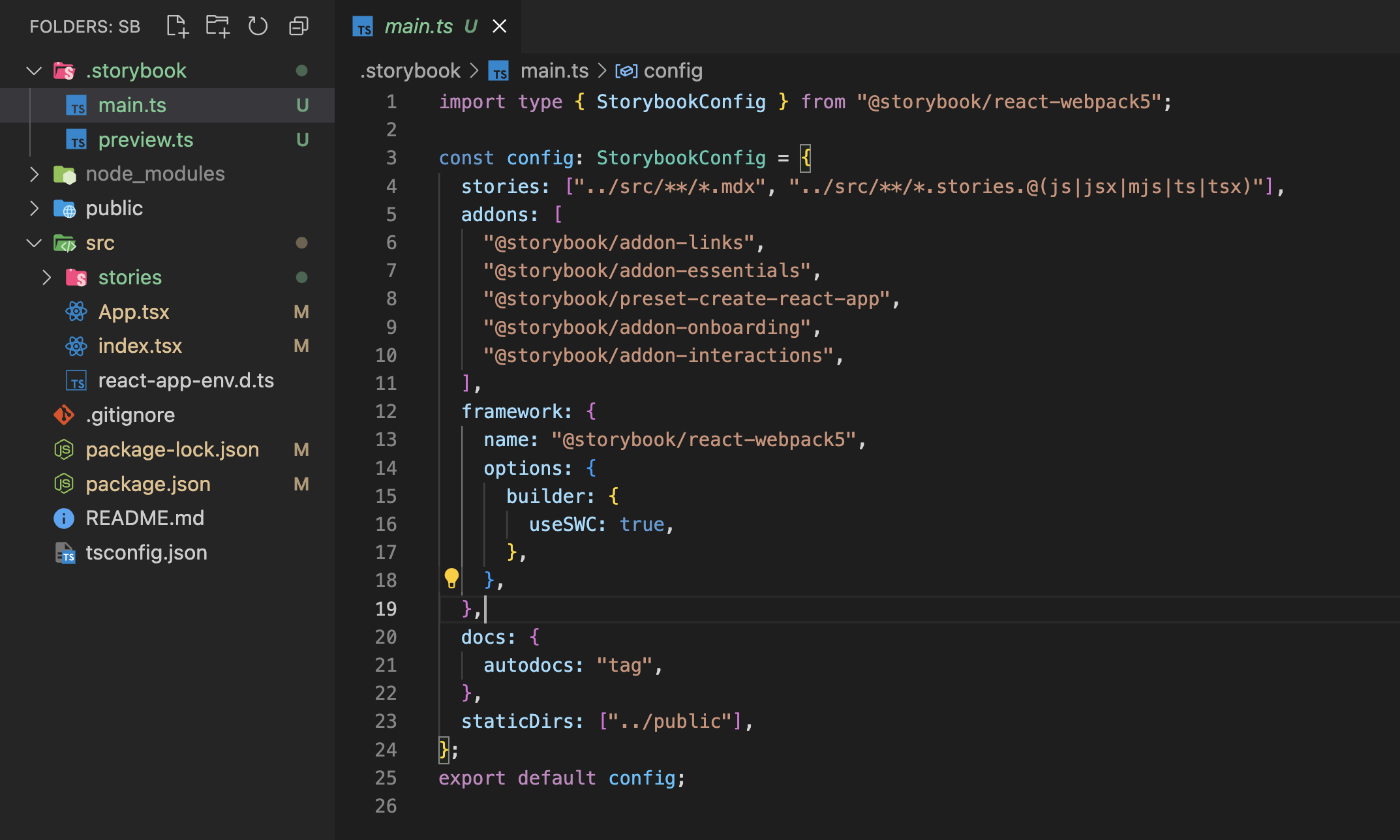Expand the stories folder chevron

[x=46, y=277]
